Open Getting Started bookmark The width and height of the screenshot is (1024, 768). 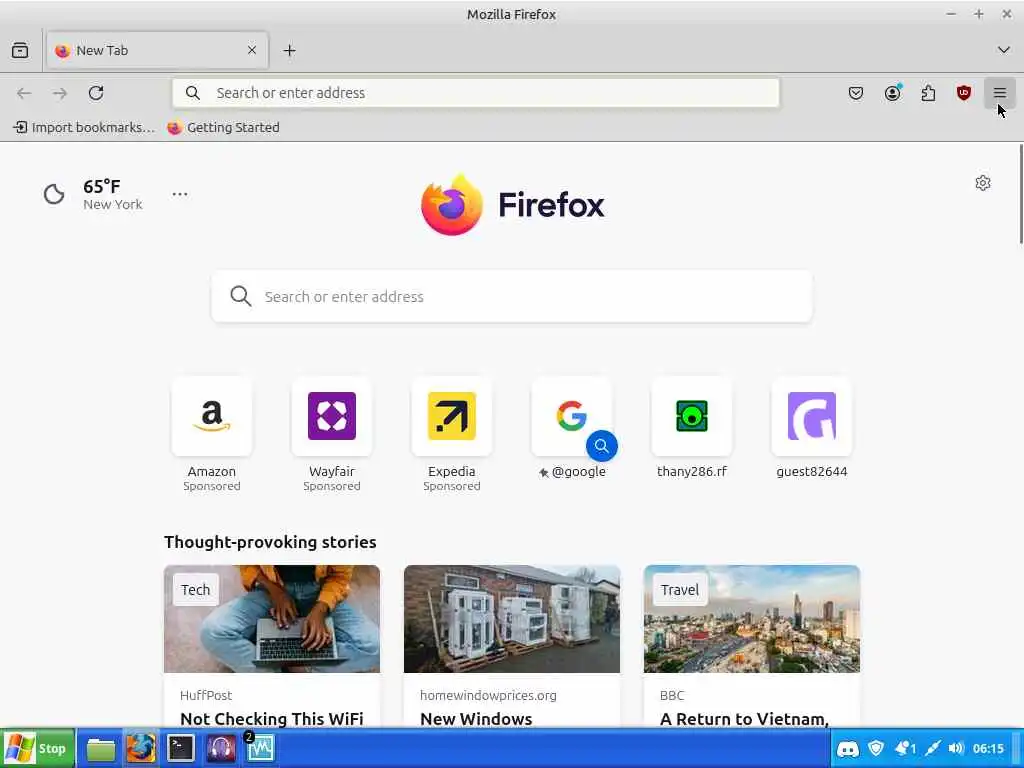(223, 127)
